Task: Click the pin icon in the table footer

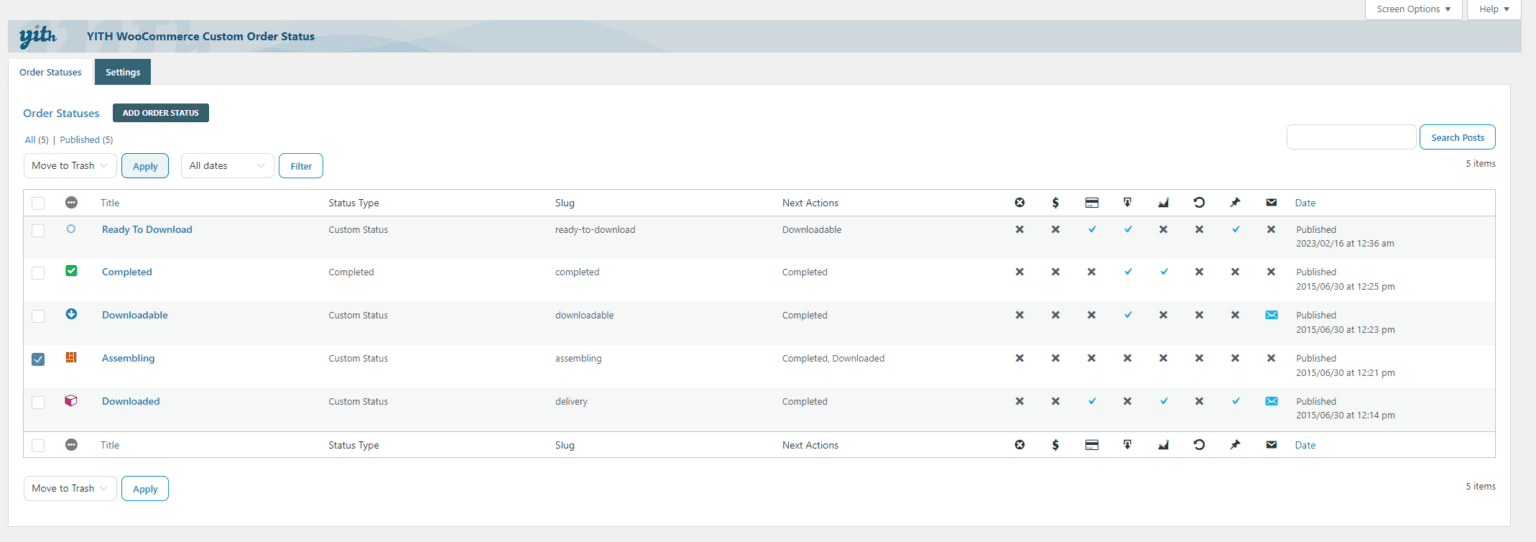Action: click(1235, 445)
